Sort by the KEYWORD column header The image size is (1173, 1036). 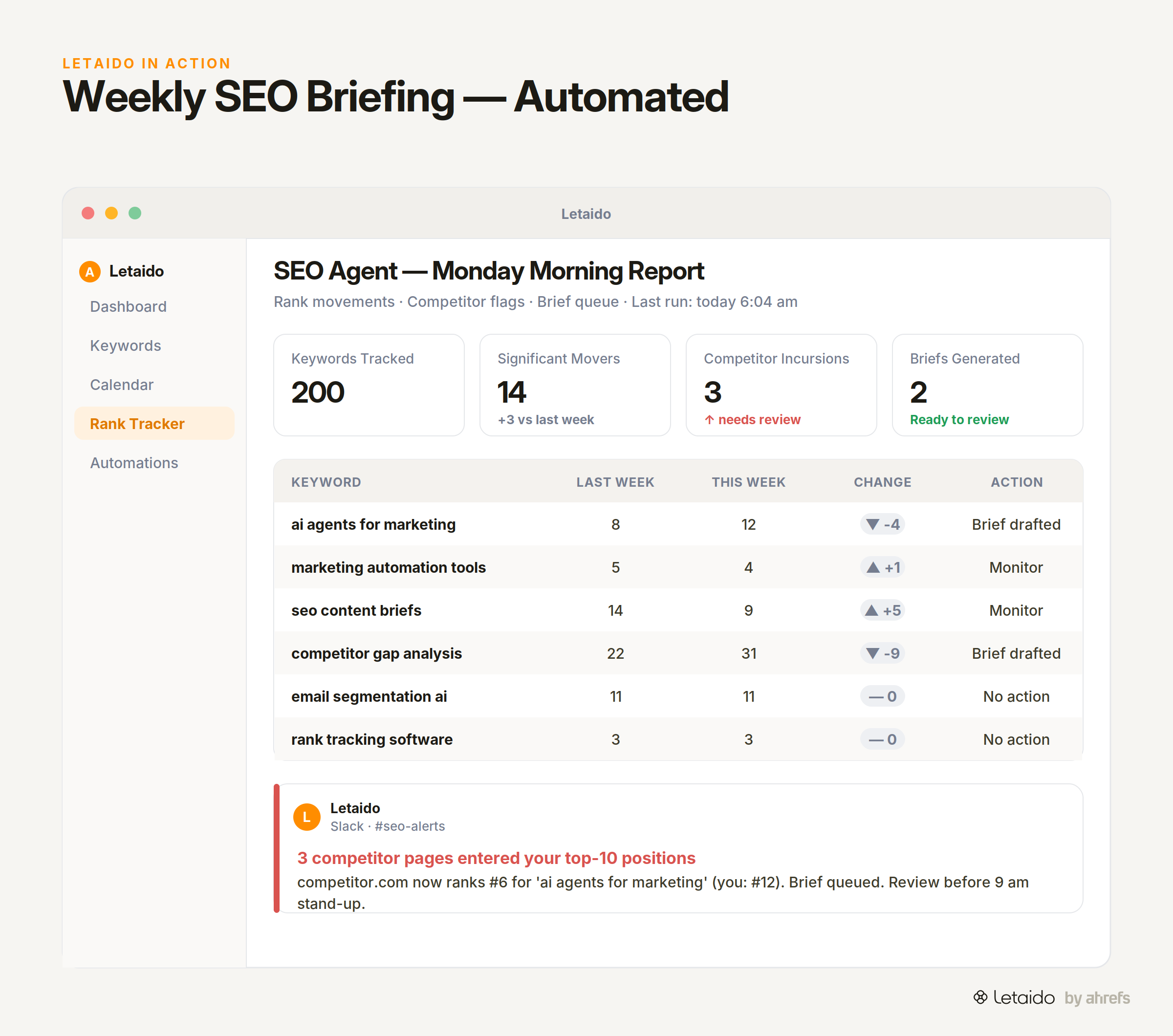[326, 482]
